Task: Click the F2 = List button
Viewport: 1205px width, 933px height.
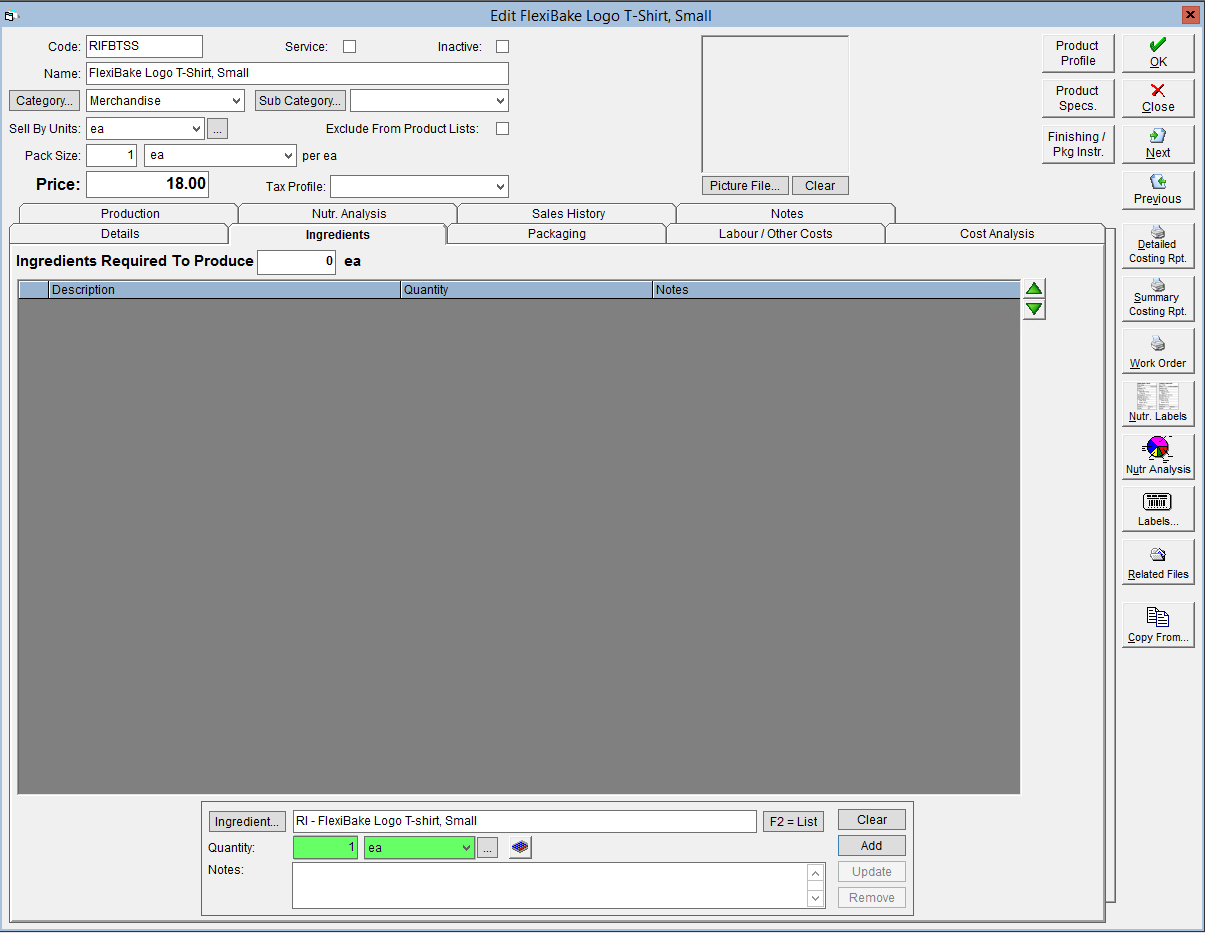Action: 793,821
